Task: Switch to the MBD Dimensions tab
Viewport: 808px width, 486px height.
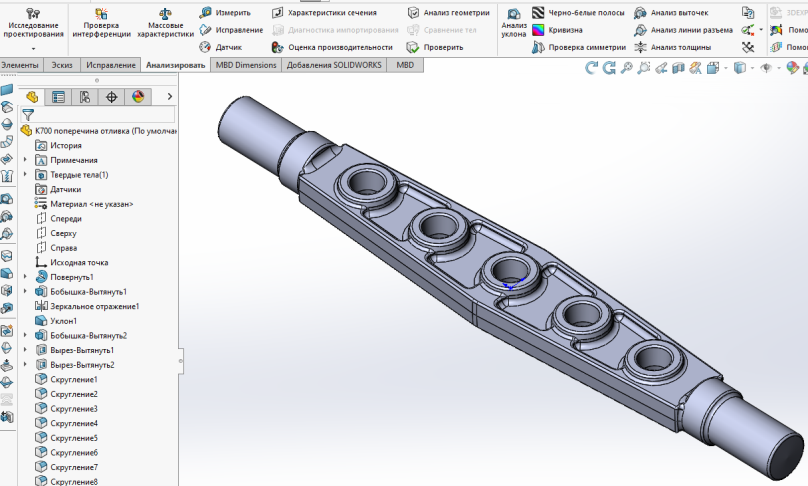Action: (x=246, y=65)
